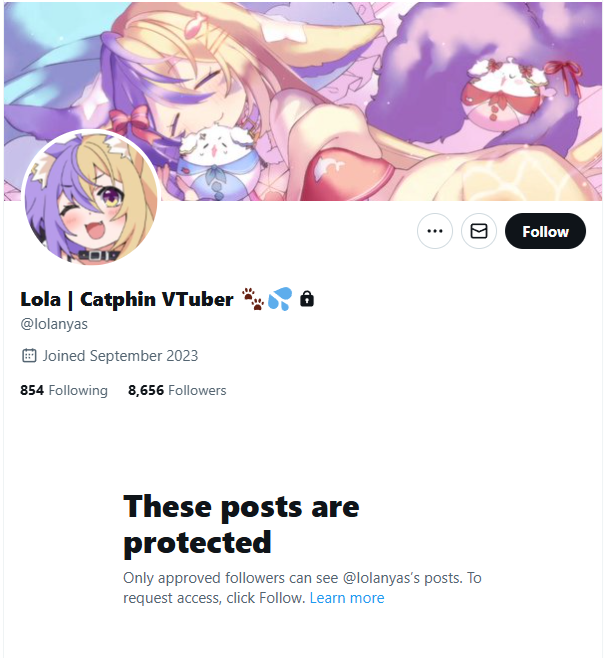606x658 pixels.
Task: Follow the @lolanyas account
Action: click(x=545, y=231)
